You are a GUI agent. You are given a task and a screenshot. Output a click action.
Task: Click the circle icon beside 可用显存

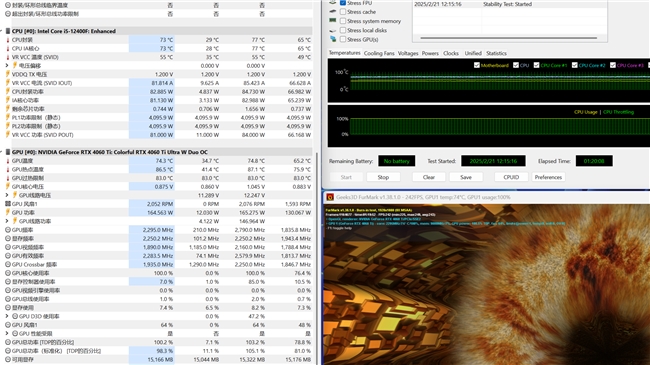coord(7,359)
